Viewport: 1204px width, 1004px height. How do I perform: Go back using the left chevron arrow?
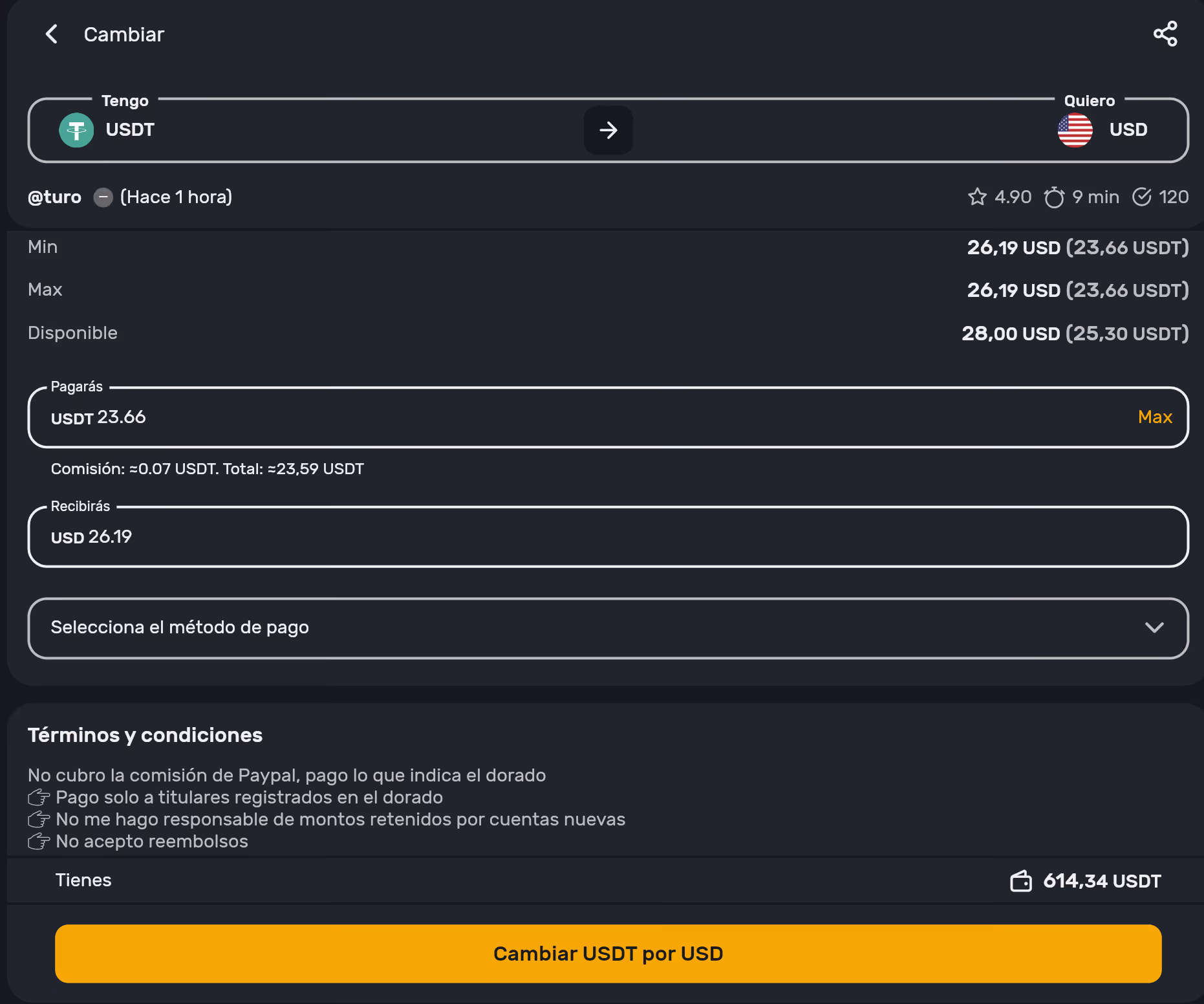[x=52, y=34]
